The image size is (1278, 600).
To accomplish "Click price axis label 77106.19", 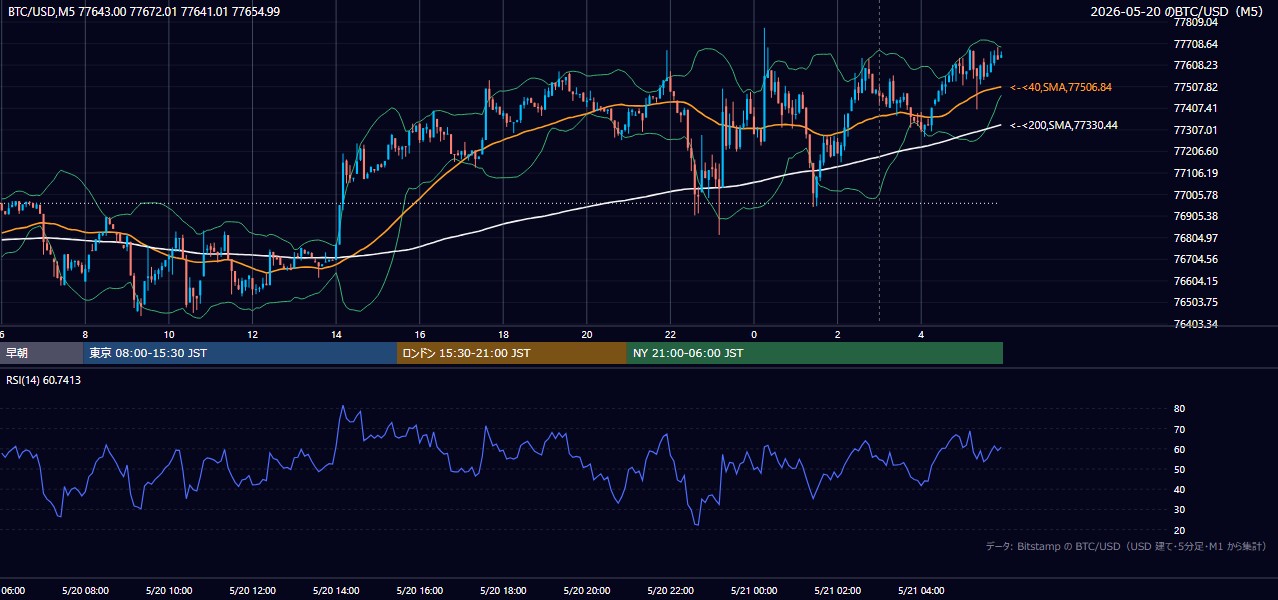I will [x=1197, y=173].
